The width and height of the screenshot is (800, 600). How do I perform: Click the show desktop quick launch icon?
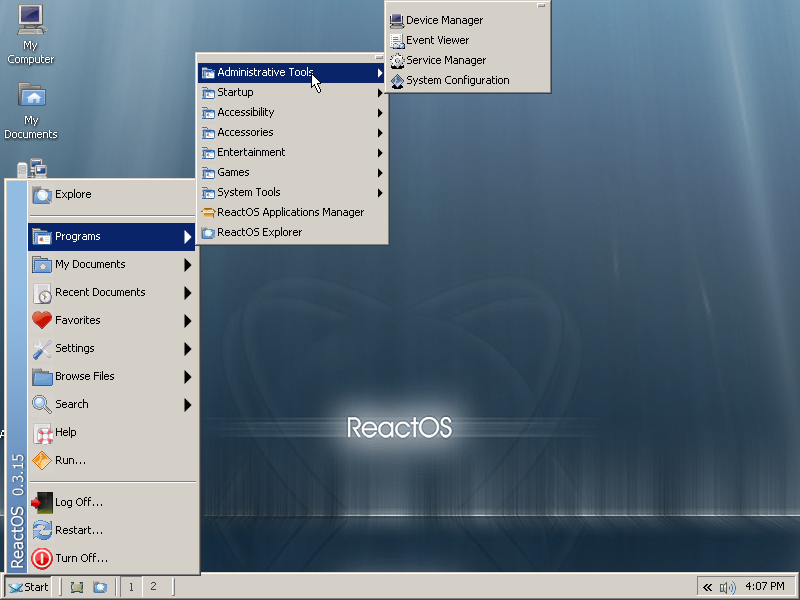click(x=77, y=587)
